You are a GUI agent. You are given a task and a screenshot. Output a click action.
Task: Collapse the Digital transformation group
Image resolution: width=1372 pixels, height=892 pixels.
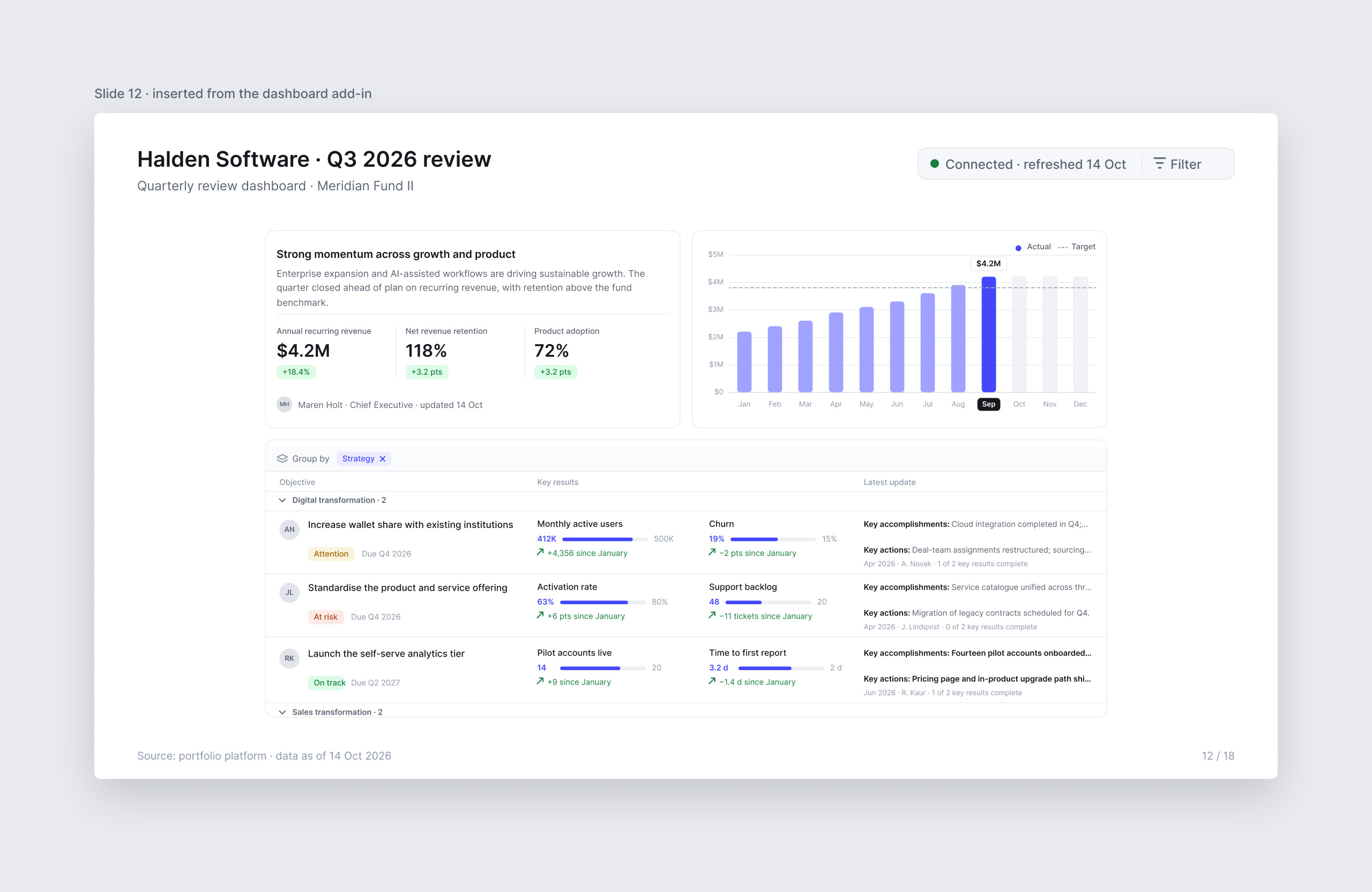point(282,500)
